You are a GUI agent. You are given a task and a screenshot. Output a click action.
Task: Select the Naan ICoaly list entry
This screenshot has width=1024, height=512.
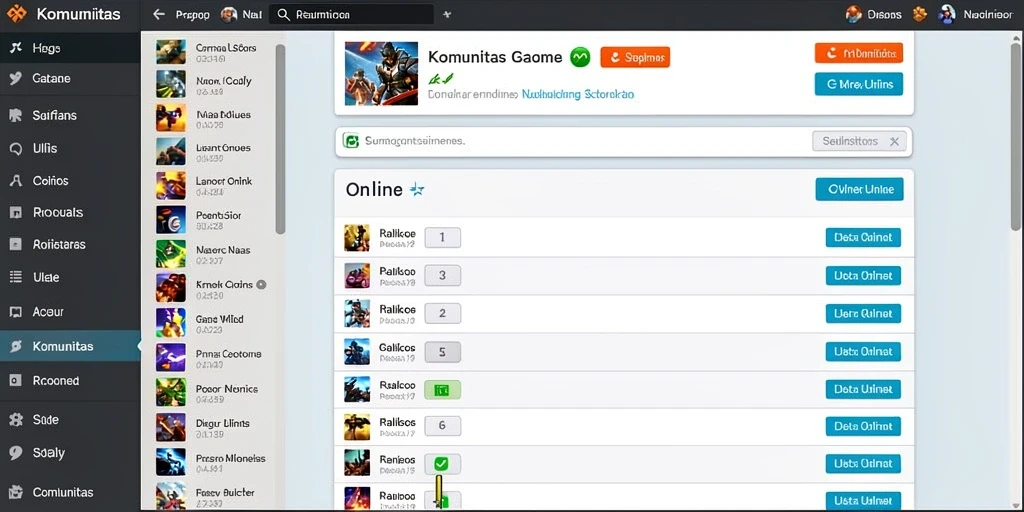pyautogui.click(x=214, y=86)
